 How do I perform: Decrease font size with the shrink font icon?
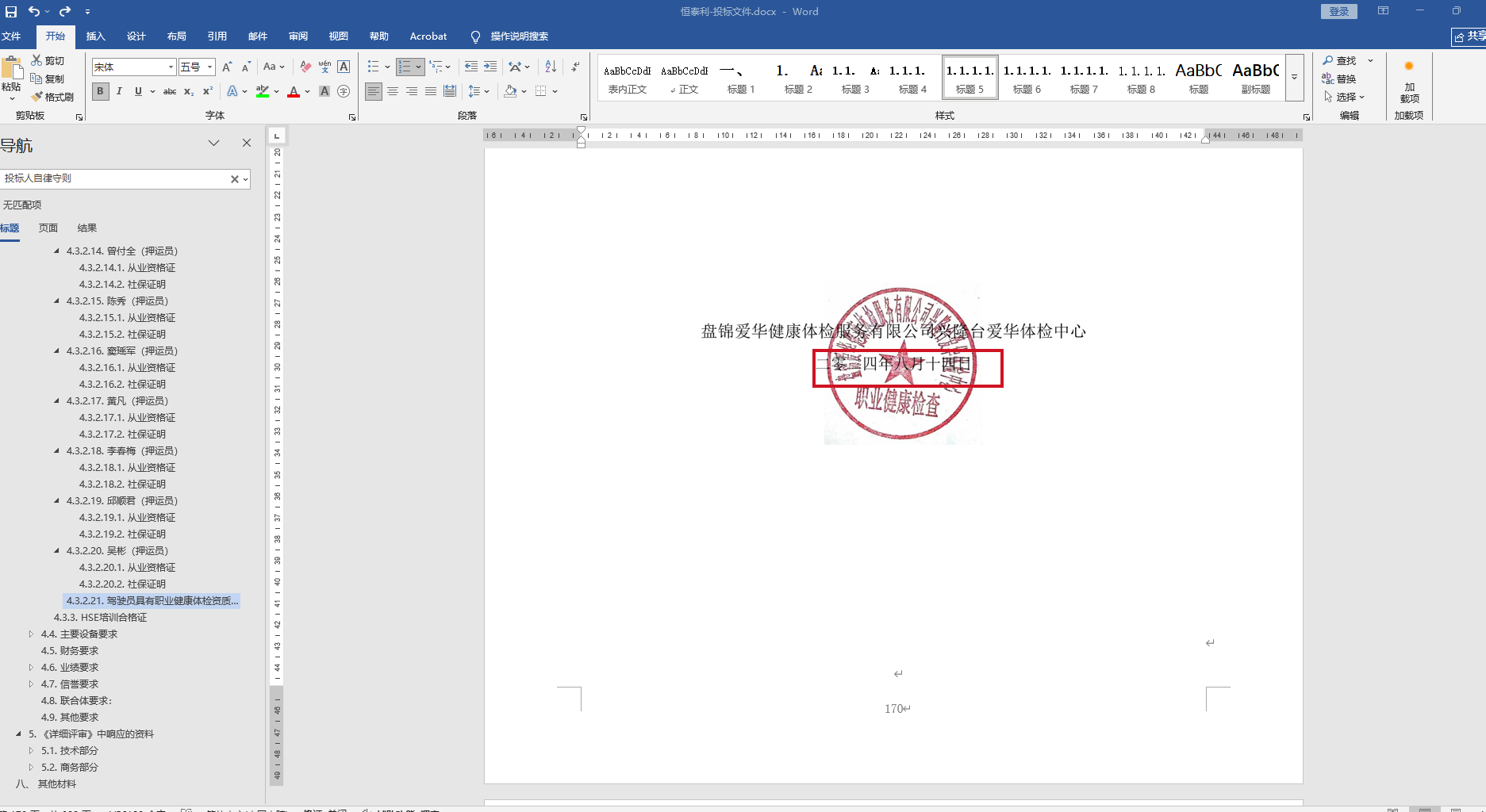click(246, 67)
